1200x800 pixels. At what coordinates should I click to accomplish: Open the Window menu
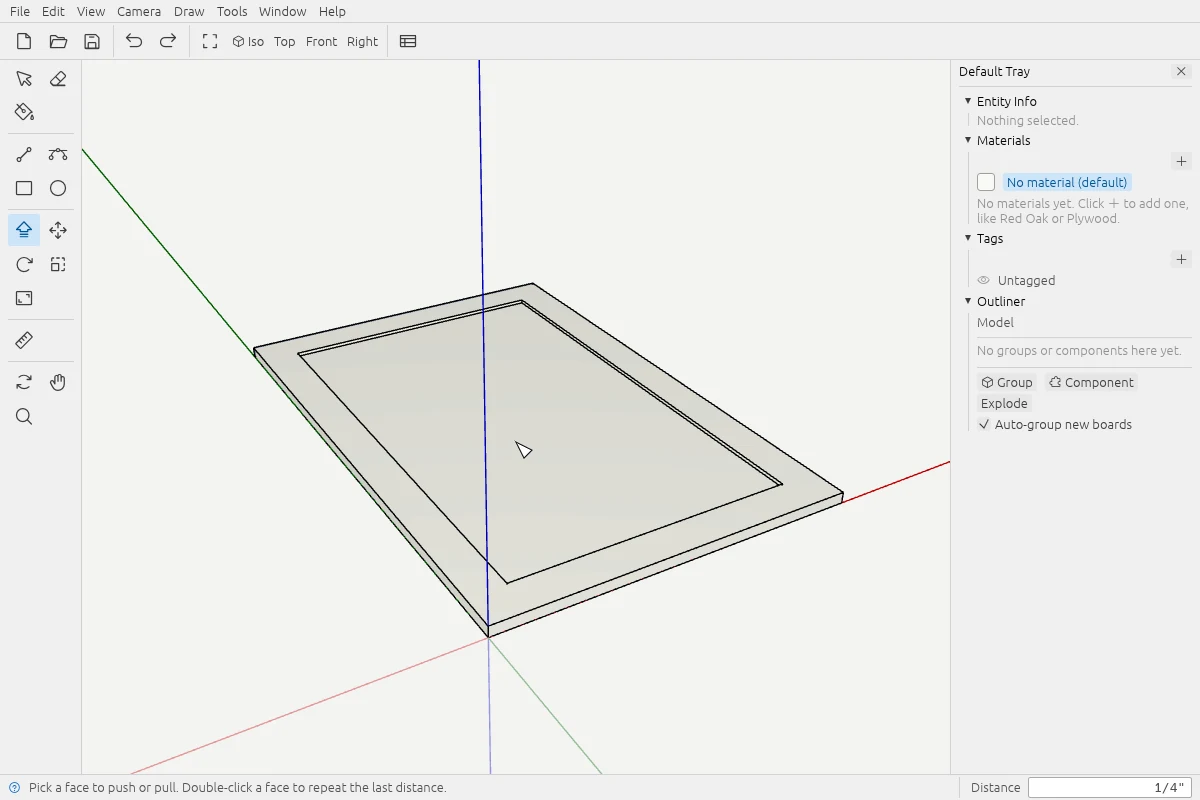[x=283, y=11]
